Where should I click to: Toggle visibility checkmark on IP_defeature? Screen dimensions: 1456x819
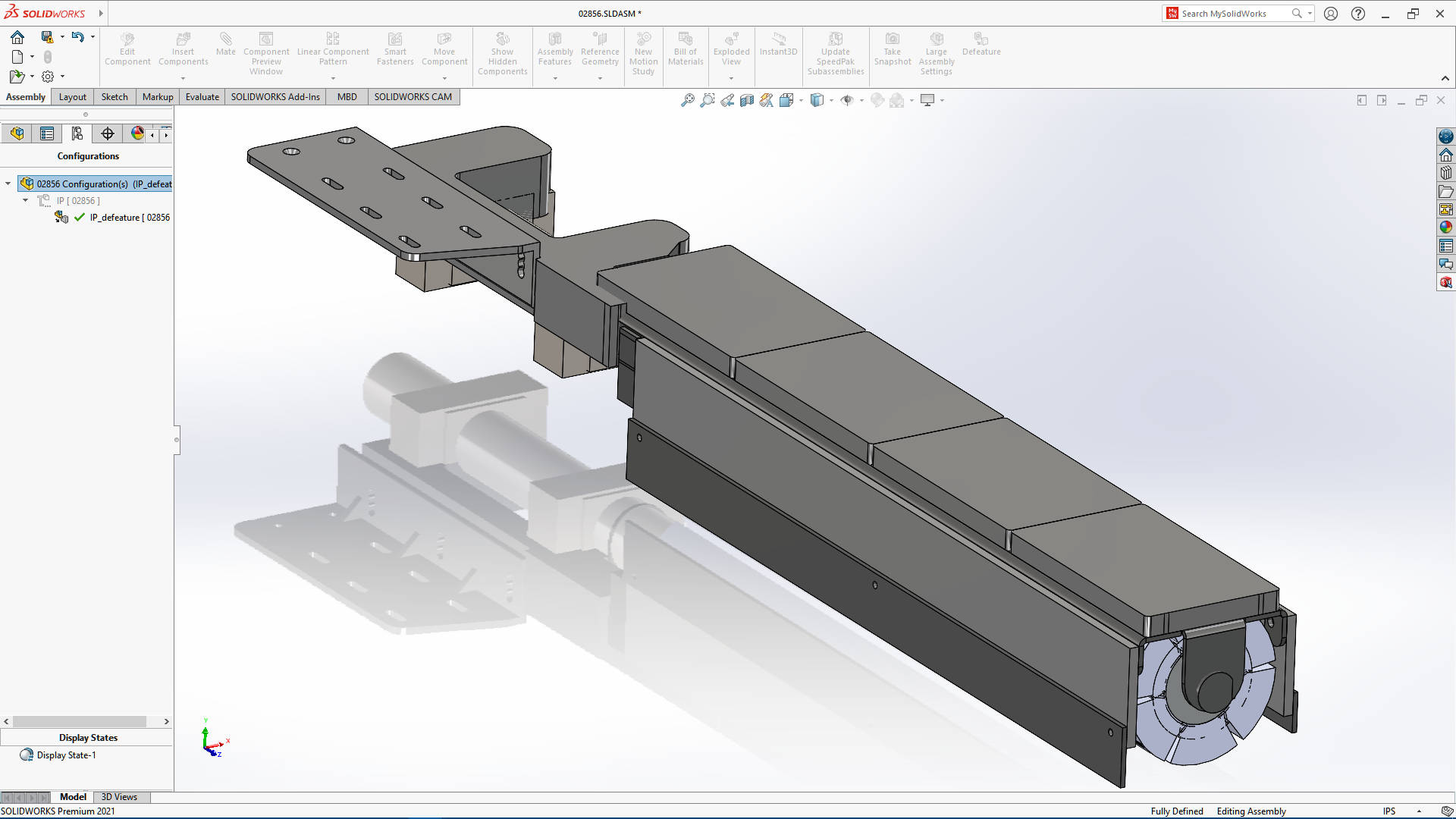point(79,217)
